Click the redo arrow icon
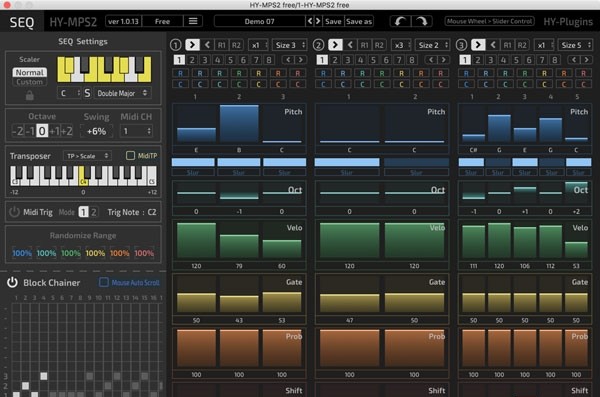This screenshot has height=397, width=600. coord(422,21)
